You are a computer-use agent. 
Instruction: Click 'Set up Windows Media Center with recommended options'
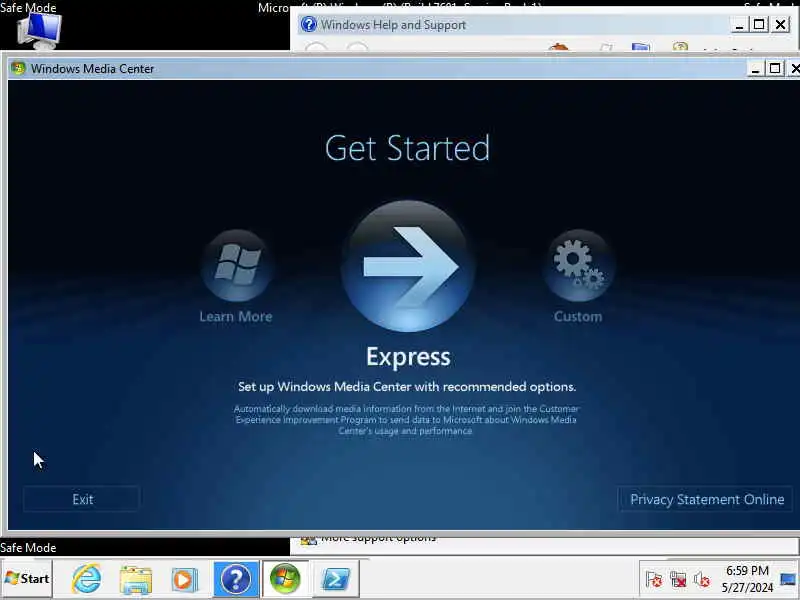tap(407, 387)
